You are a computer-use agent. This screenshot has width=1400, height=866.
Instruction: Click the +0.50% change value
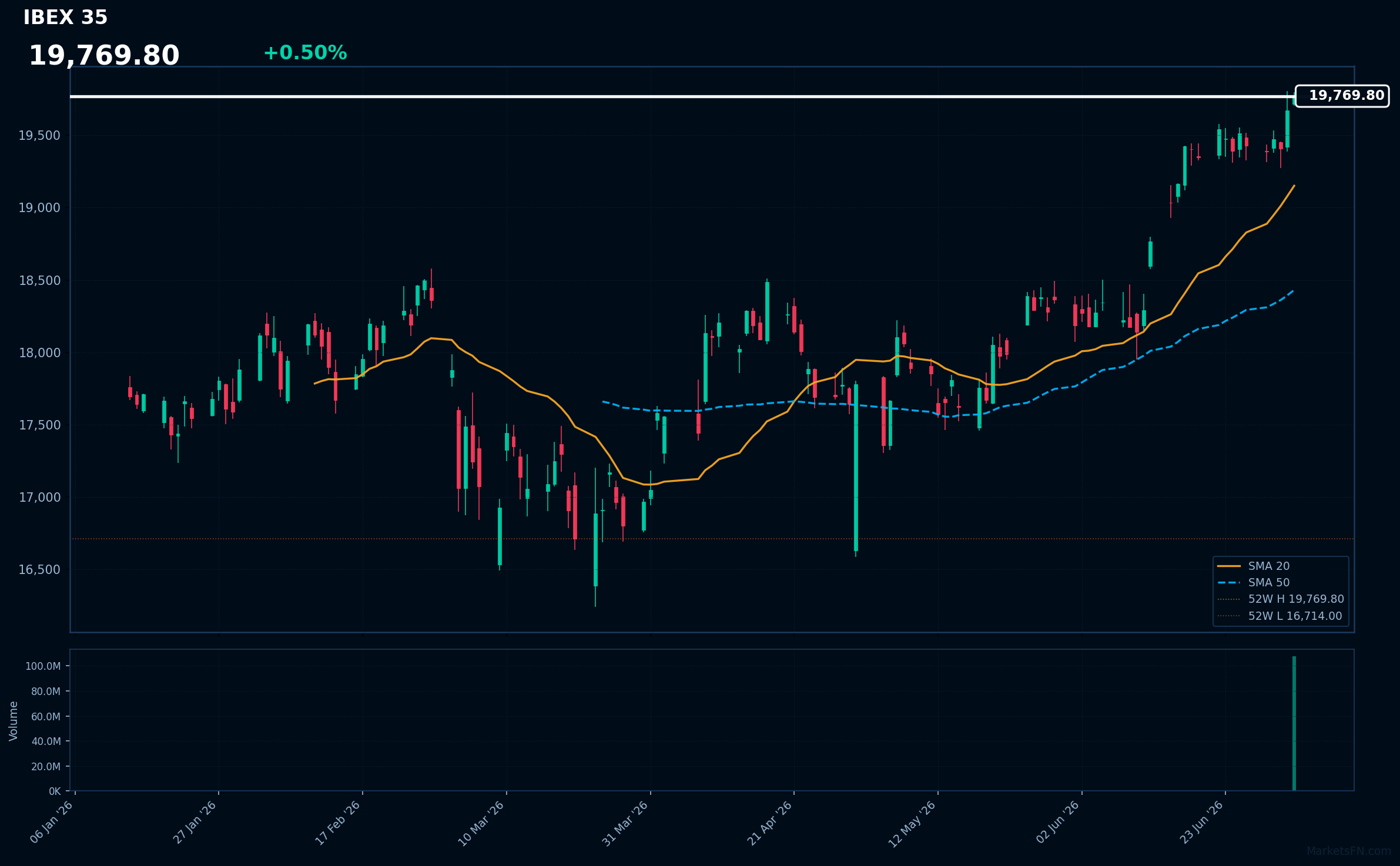click(x=305, y=53)
